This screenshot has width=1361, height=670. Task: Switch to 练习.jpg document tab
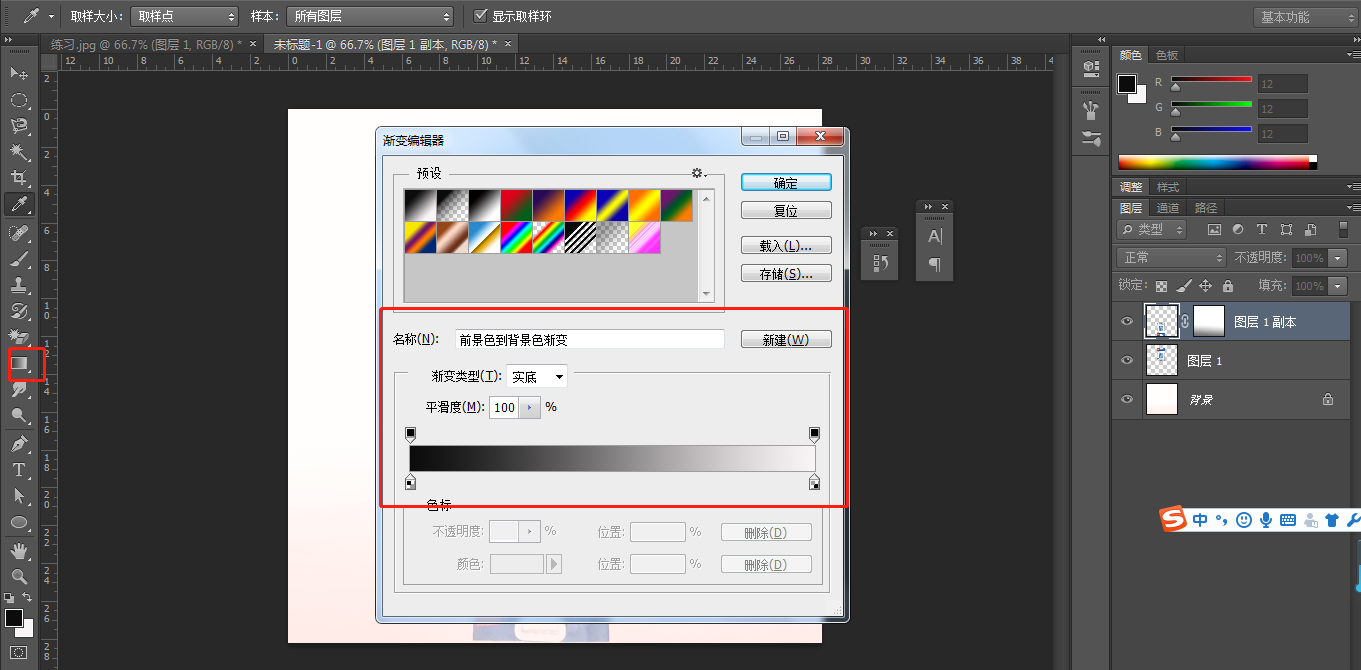click(x=148, y=44)
